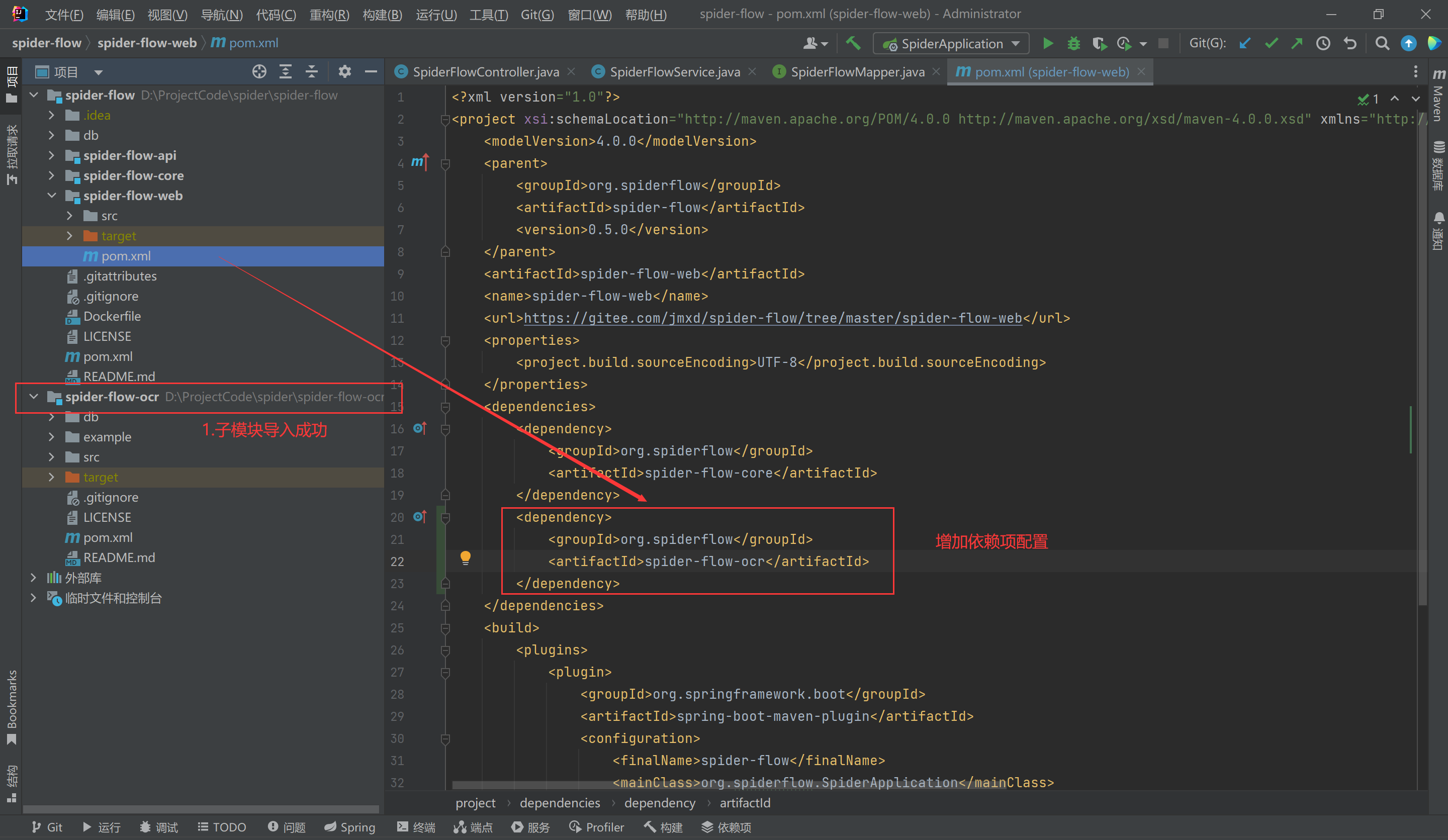
Task: Toggle the 结构 structure sidebar button
Action: (12, 783)
